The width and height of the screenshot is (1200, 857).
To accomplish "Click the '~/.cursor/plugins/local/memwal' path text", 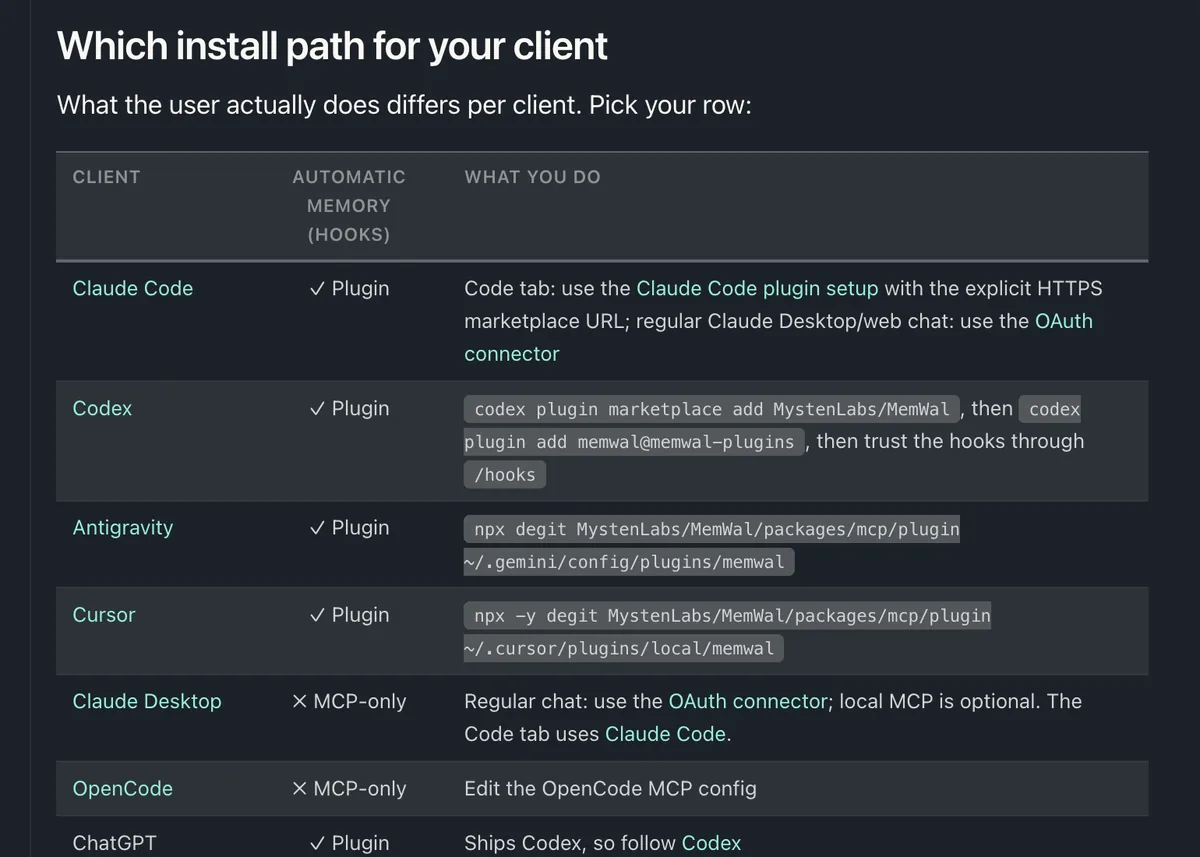I will (624, 649).
